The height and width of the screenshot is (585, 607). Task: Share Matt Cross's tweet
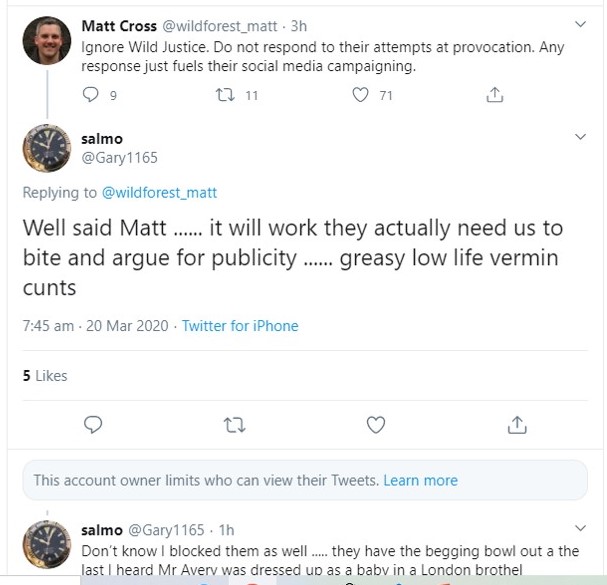pyautogui.click(x=493, y=96)
